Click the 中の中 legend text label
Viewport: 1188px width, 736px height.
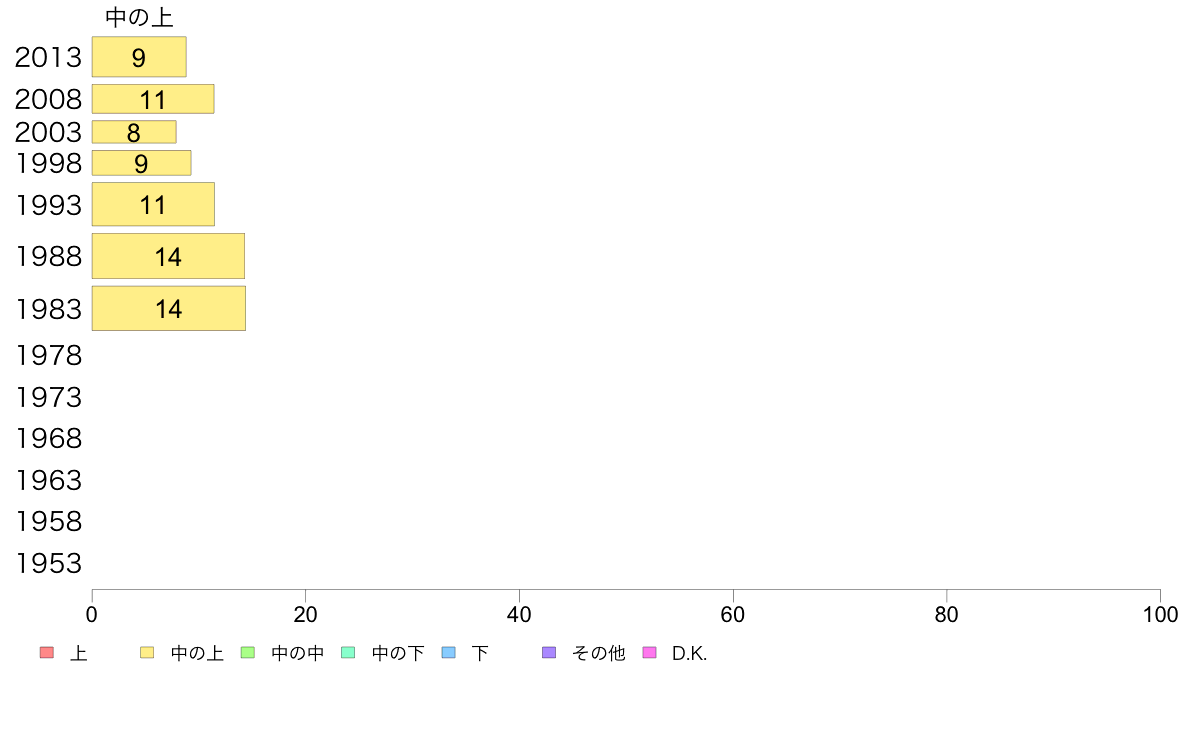(298, 653)
